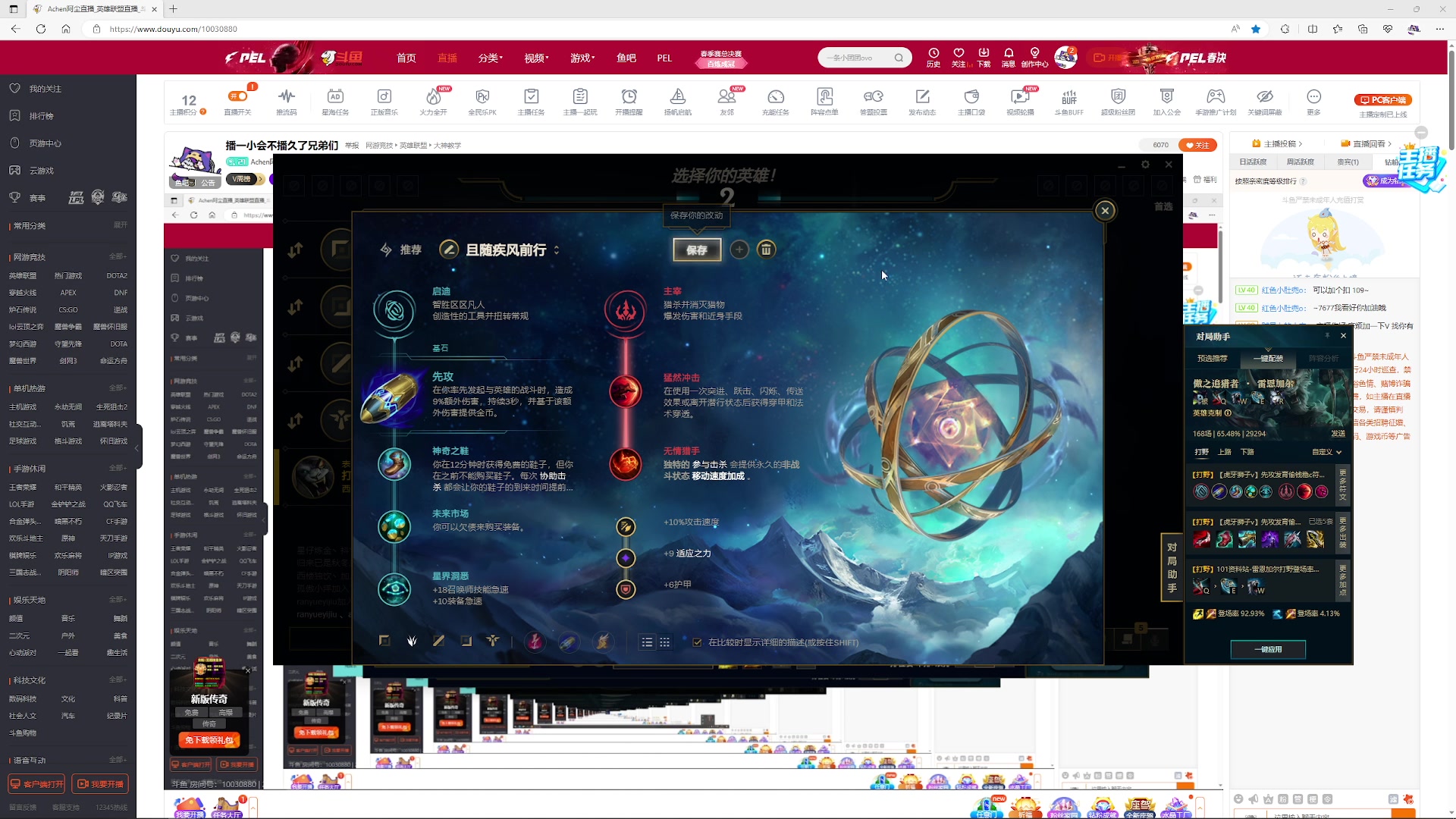The width and height of the screenshot is (1456, 819).
Task: Select the Inspiration (启迪) primary path icon
Action: pos(394,310)
